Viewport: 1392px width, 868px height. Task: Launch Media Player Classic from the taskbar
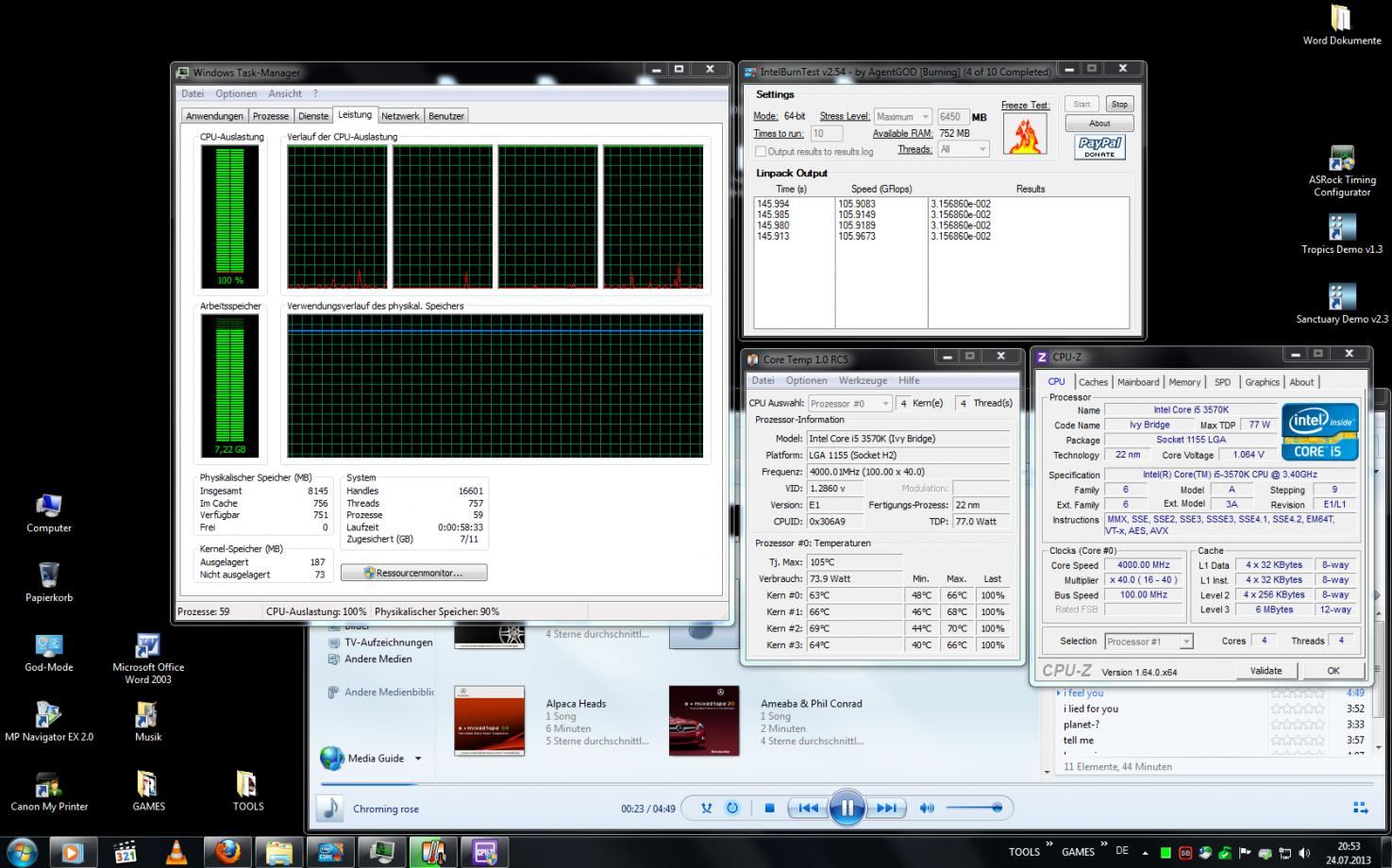pyautogui.click(x=125, y=852)
